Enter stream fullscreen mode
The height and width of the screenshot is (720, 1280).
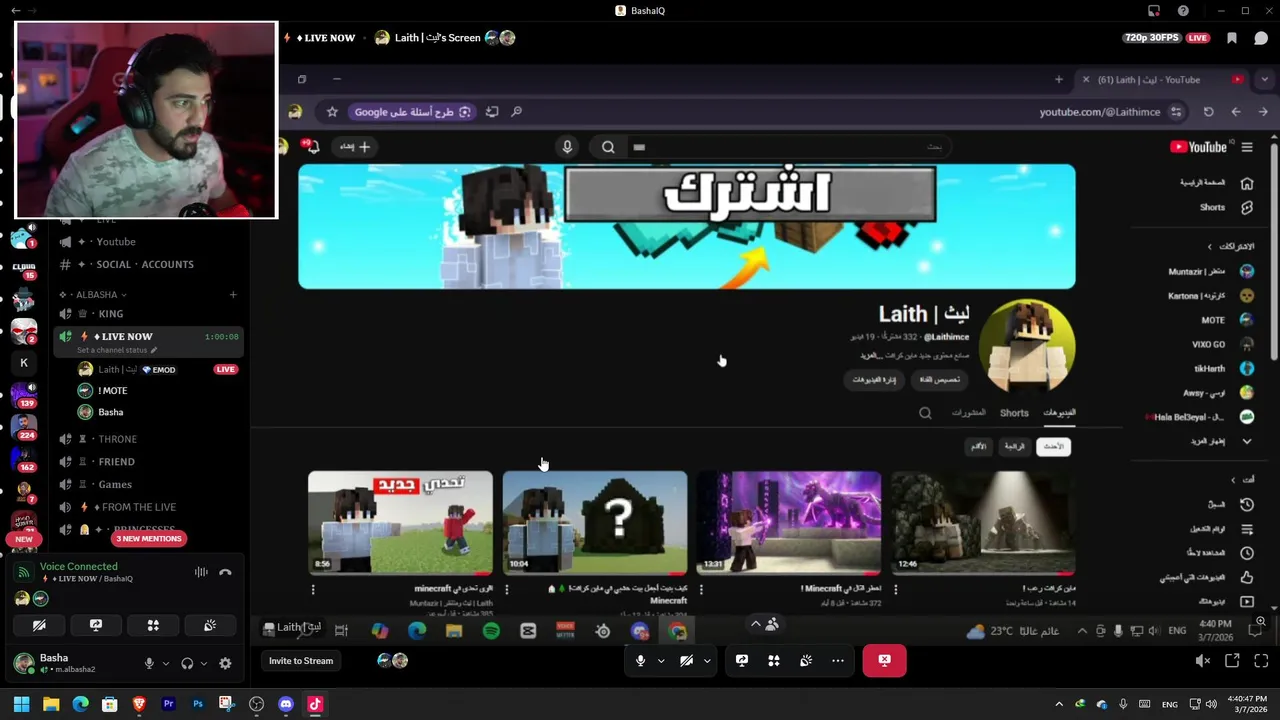pos(1261,660)
